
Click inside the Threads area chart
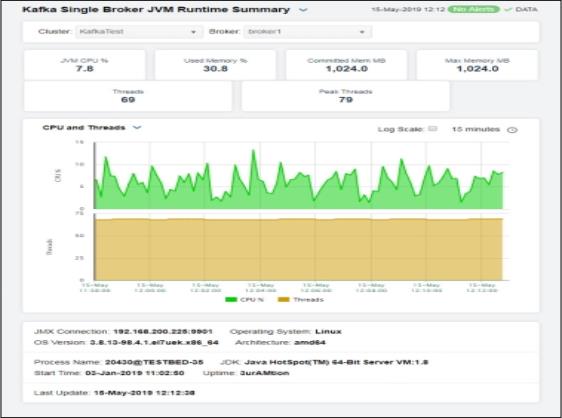point(299,249)
